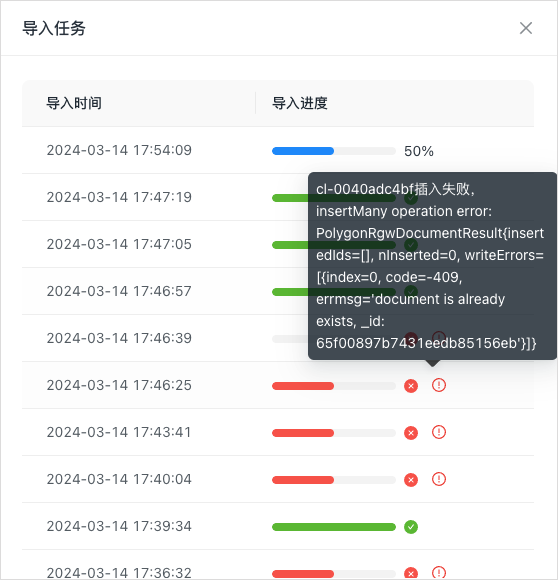Image resolution: width=558 pixels, height=580 pixels.
Task: Click the green progress bar at 17:39:34
Action: [334, 527]
